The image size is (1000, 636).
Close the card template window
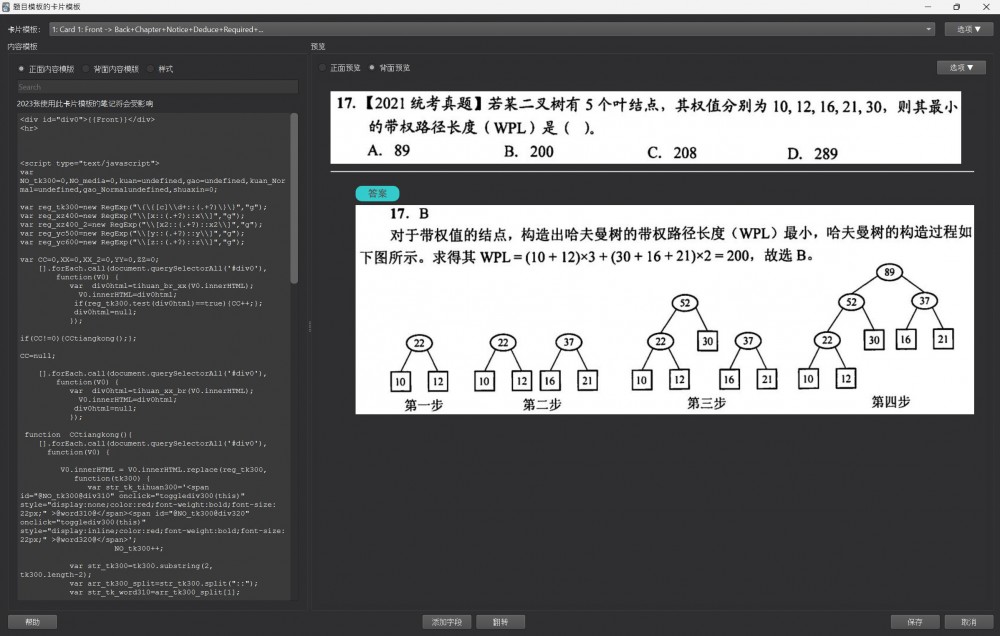tap(985, 6)
